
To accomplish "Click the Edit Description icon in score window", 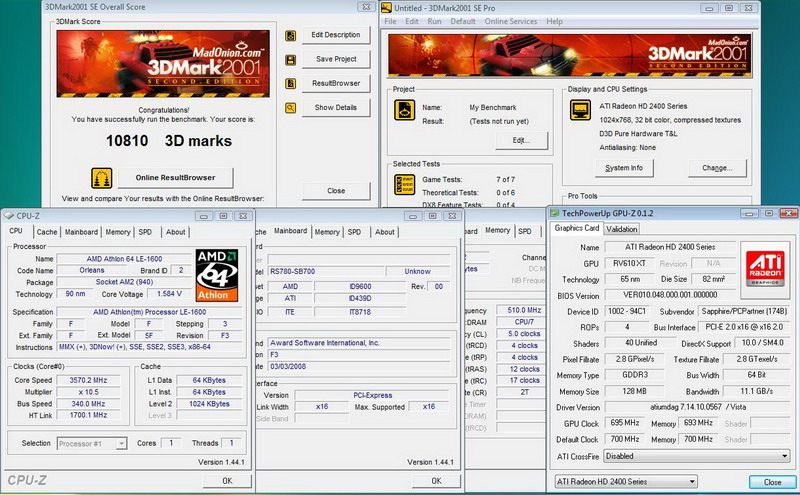I will [x=290, y=35].
